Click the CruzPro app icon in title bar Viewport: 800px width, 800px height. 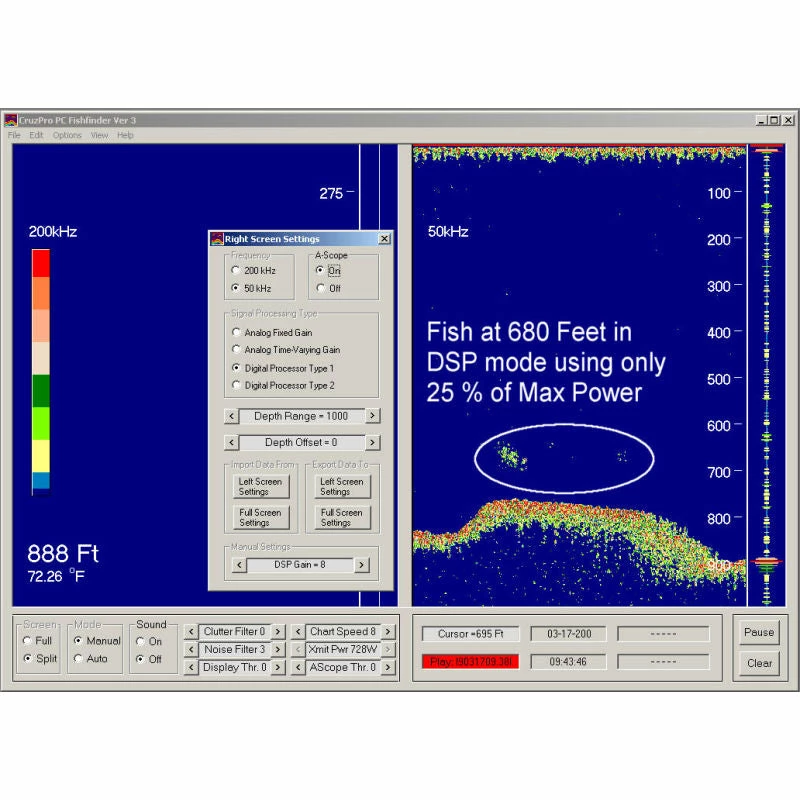point(11,120)
